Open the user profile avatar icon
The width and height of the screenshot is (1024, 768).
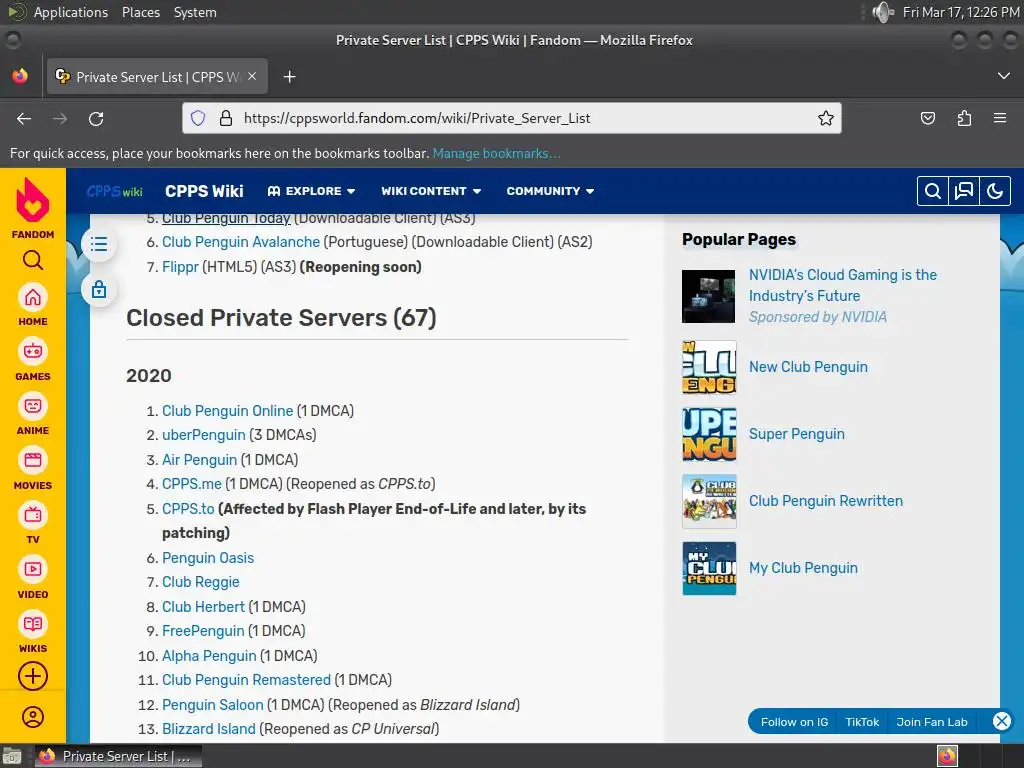[33, 717]
